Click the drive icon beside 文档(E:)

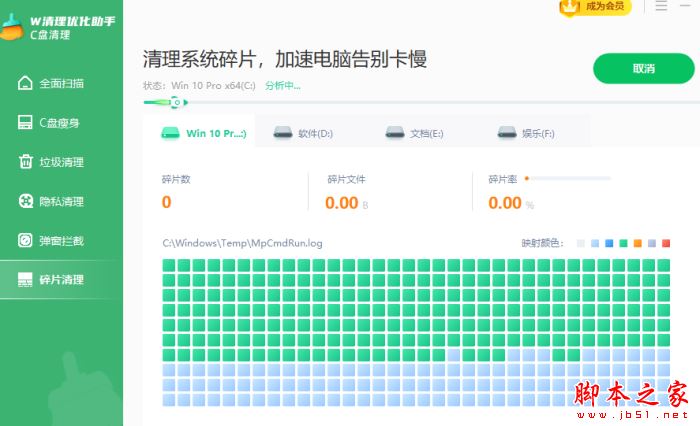click(x=395, y=132)
